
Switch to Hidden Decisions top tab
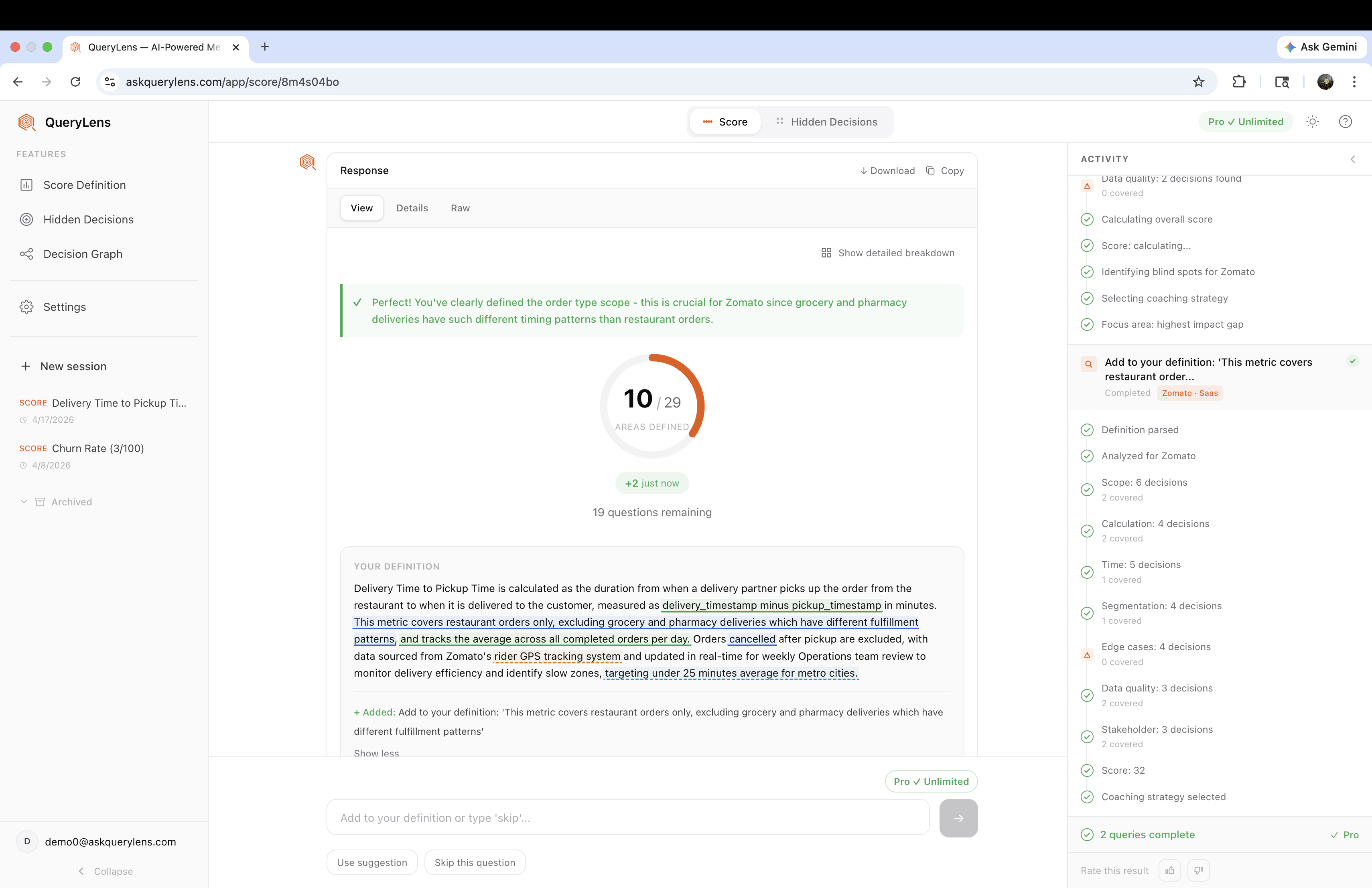(827, 122)
